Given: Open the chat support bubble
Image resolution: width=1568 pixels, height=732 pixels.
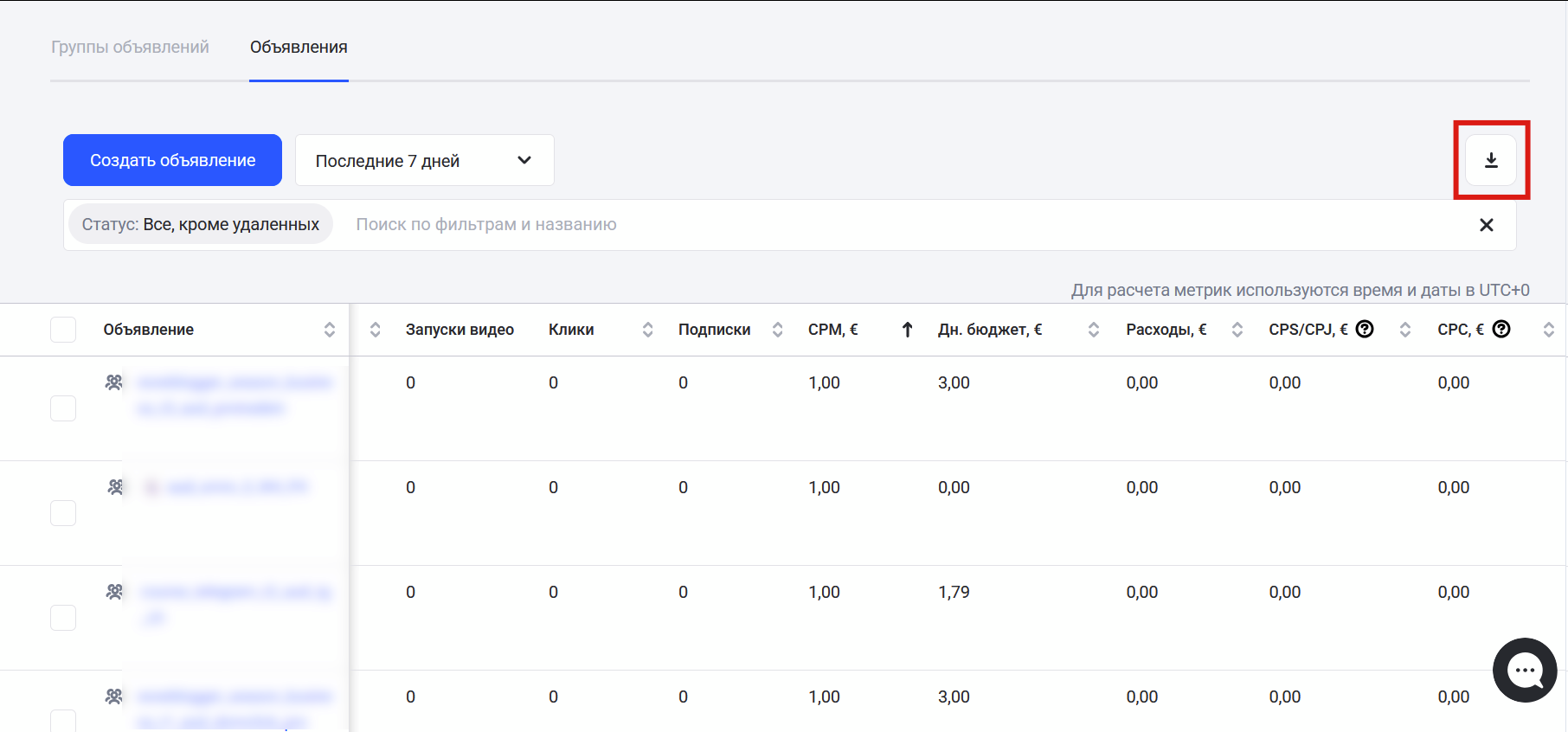Looking at the screenshot, I should pos(1524,670).
